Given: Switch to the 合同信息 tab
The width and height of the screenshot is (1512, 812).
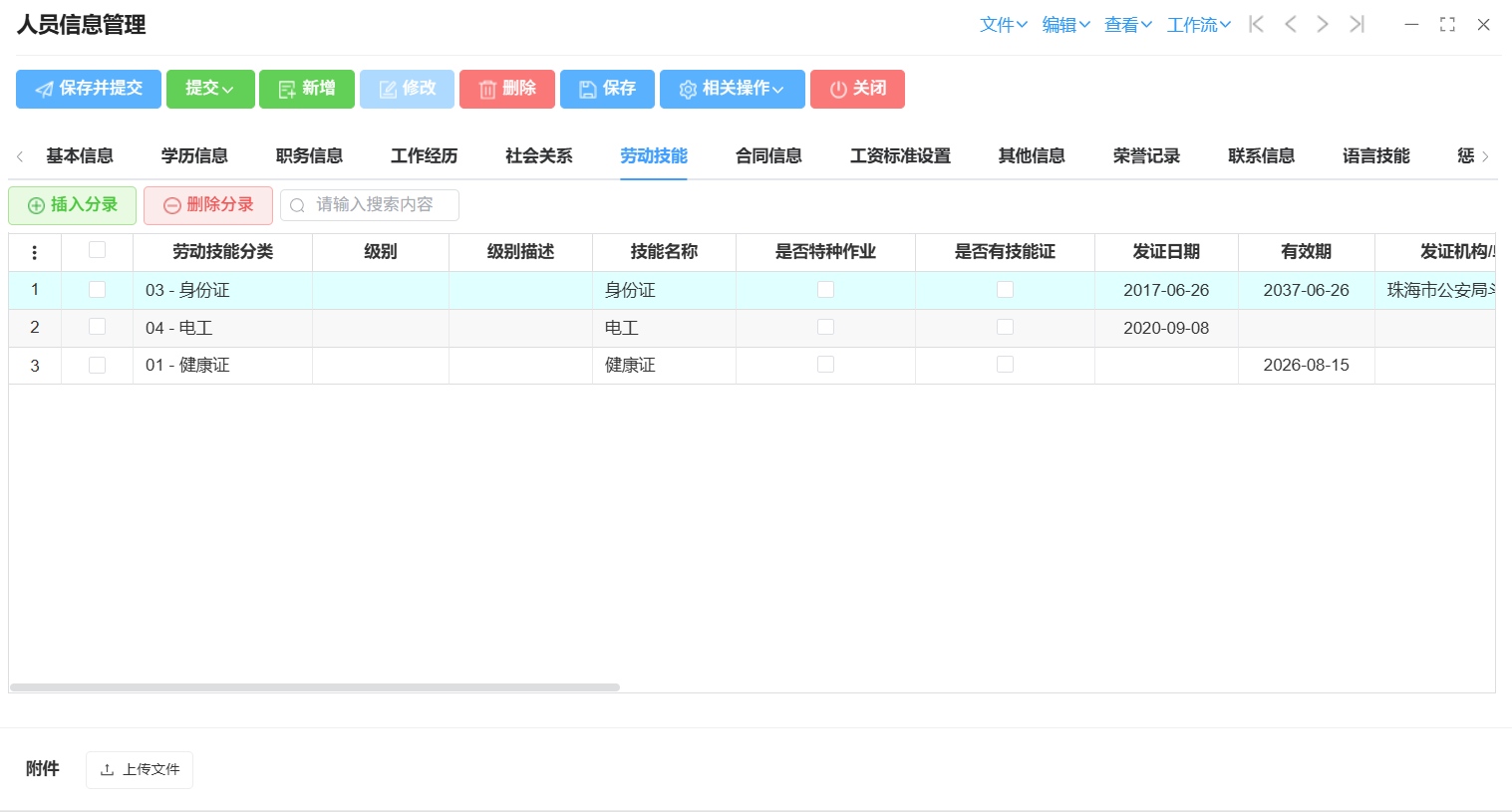Looking at the screenshot, I should 768,155.
